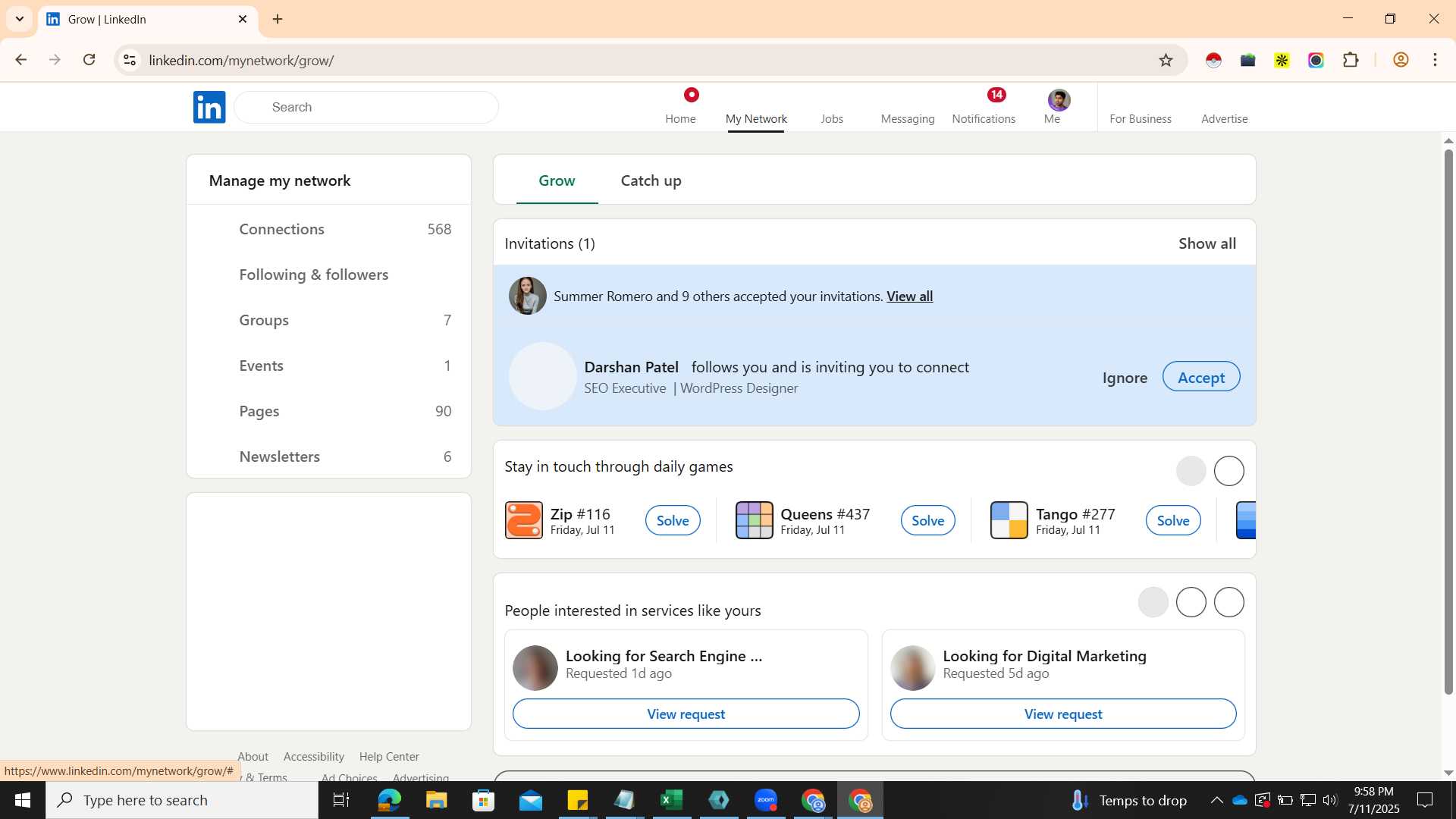1456x819 pixels.
Task: Show next daily games carousel items
Action: point(1228,471)
